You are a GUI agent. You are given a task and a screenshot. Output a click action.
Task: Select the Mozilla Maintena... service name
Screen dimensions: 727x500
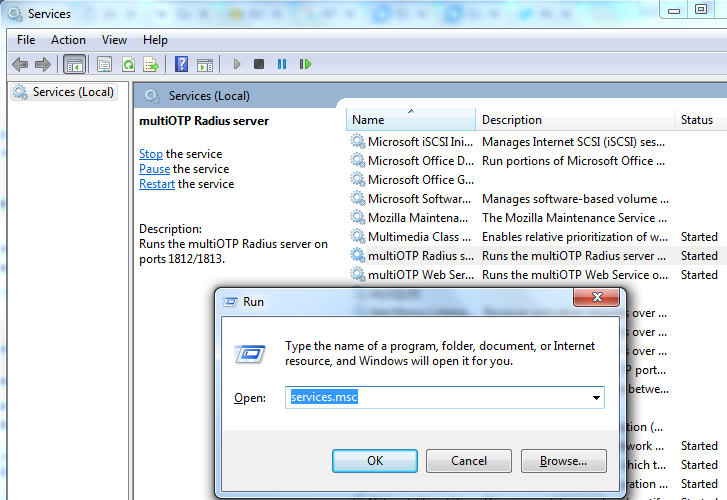pyautogui.click(x=418, y=218)
